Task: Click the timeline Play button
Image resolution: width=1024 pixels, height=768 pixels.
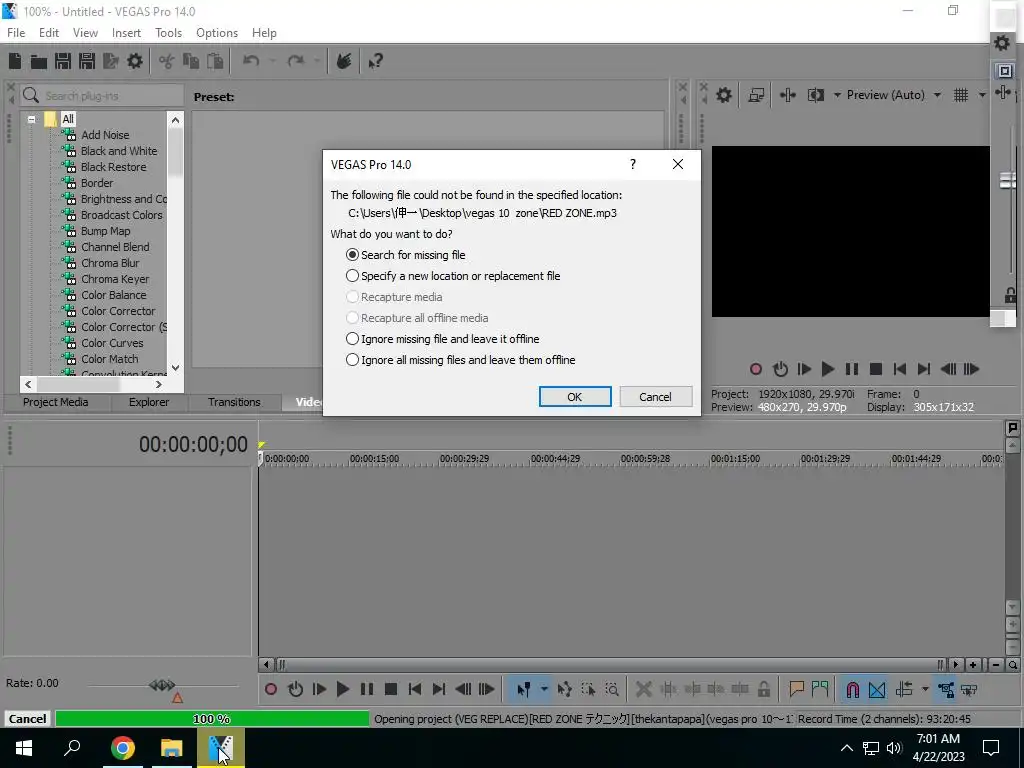Action: [x=342, y=689]
